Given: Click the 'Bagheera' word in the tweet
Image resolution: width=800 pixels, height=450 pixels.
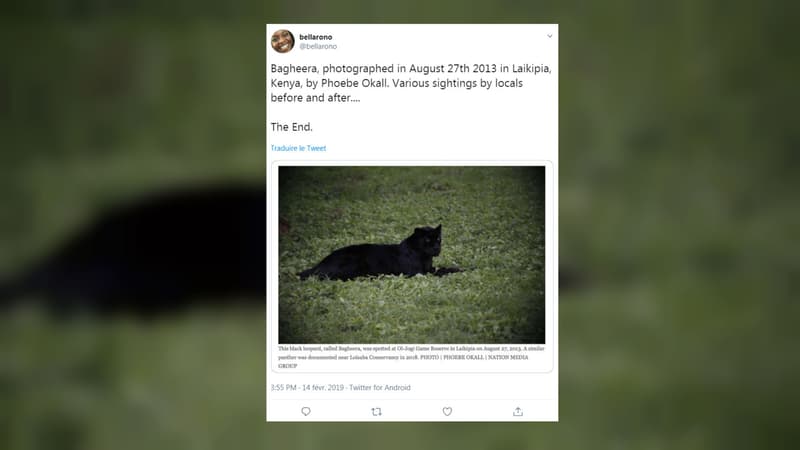Looking at the screenshot, I should [x=293, y=68].
